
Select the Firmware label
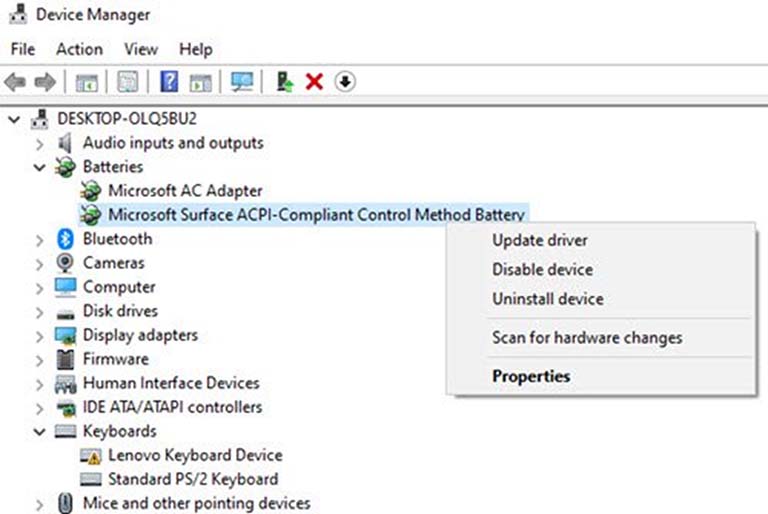[116, 359]
